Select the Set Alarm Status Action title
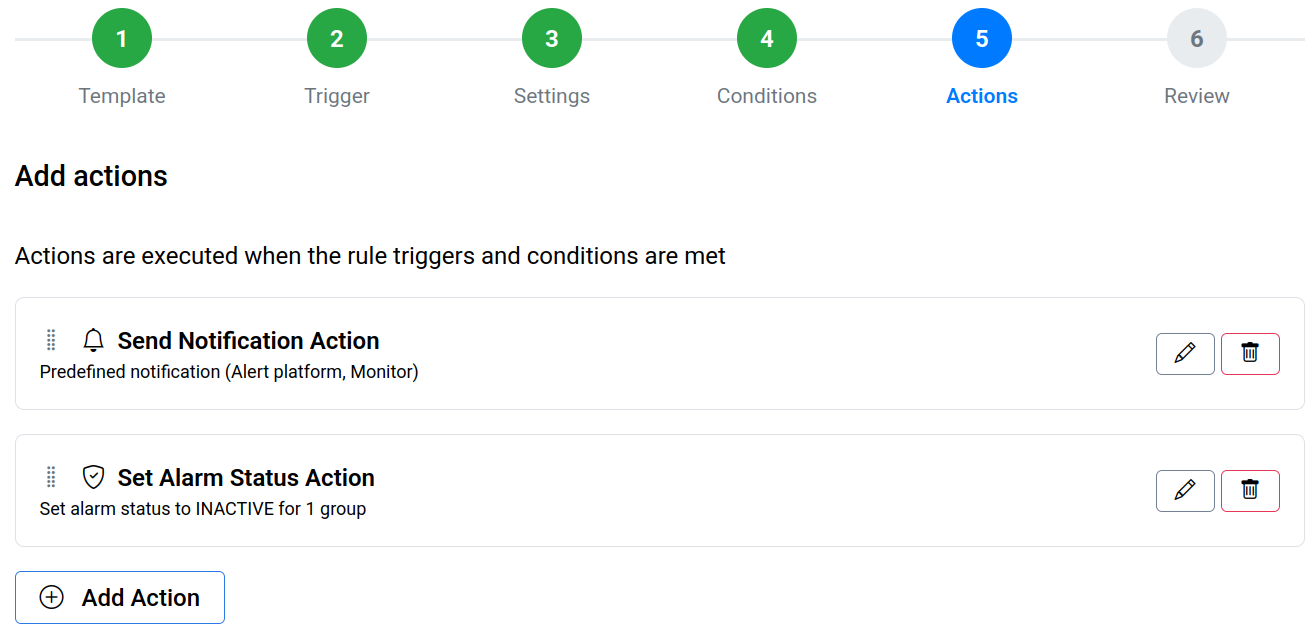This screenshot has height=638, width=1315. [x=246, y=478]
